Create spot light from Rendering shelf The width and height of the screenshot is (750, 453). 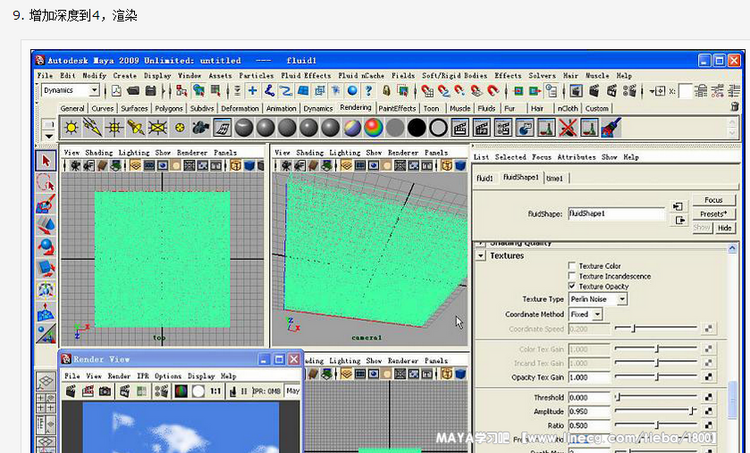click(136, 128)
